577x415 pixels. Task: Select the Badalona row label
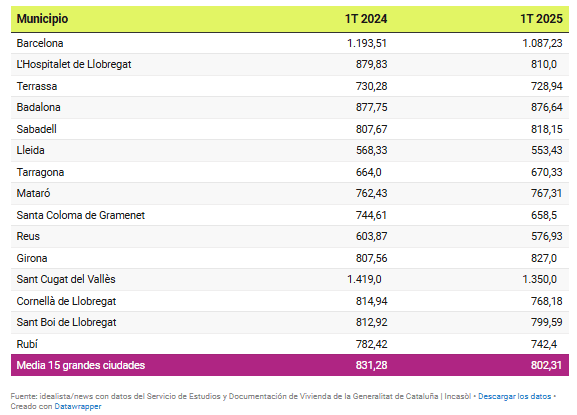click(x=38, y=107)
